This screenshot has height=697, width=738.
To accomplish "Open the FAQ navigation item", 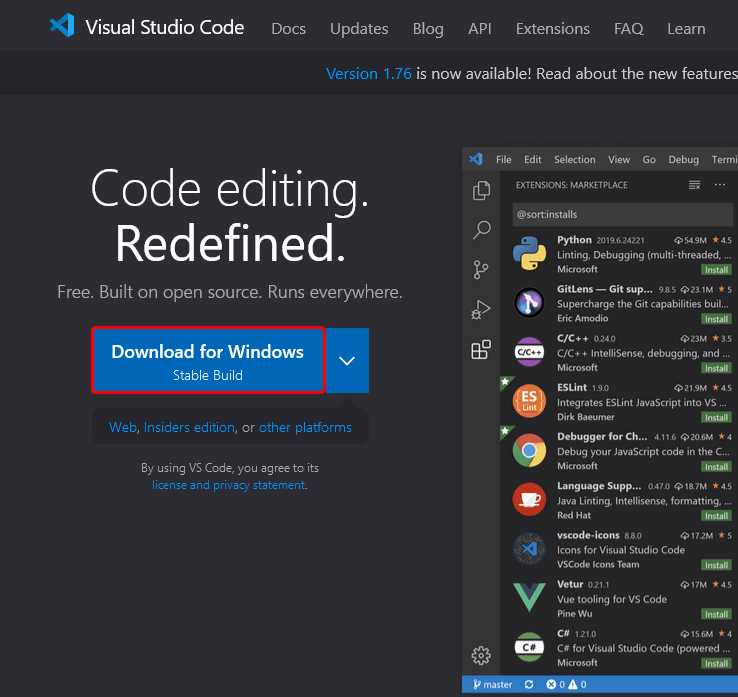I will 628,29.
